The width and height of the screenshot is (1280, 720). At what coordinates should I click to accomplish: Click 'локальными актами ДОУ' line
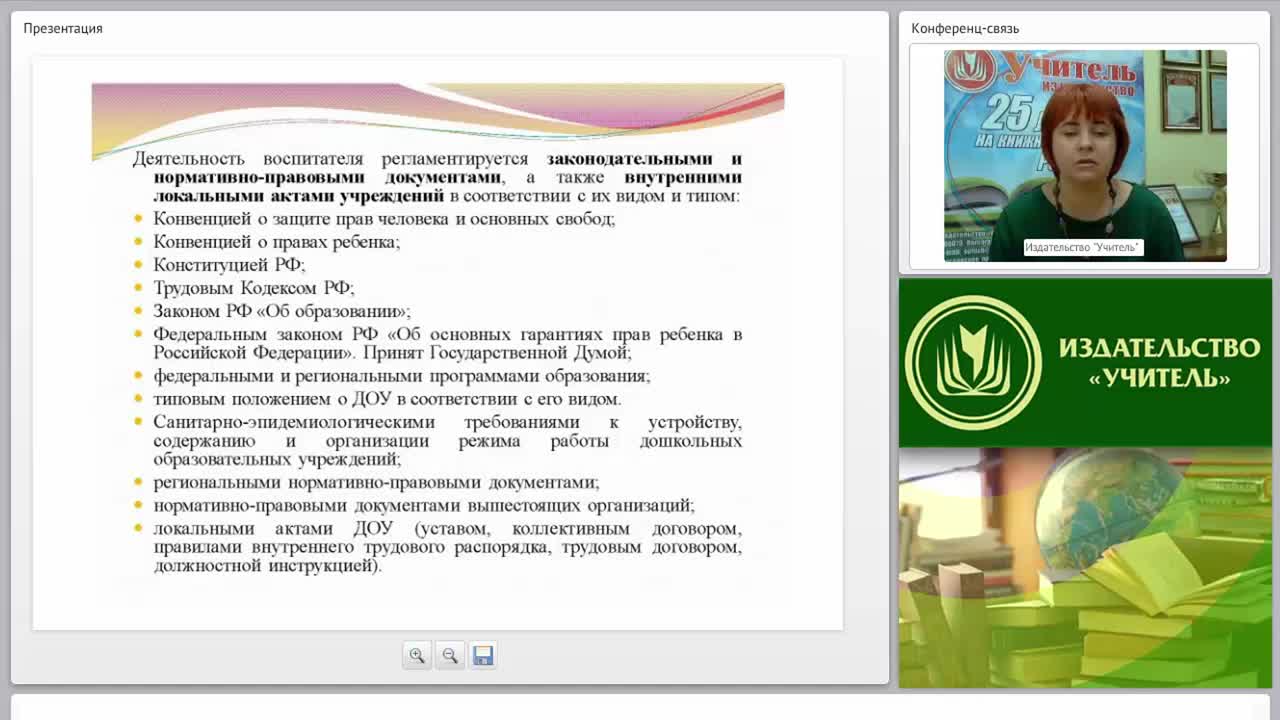pos(447,547)
